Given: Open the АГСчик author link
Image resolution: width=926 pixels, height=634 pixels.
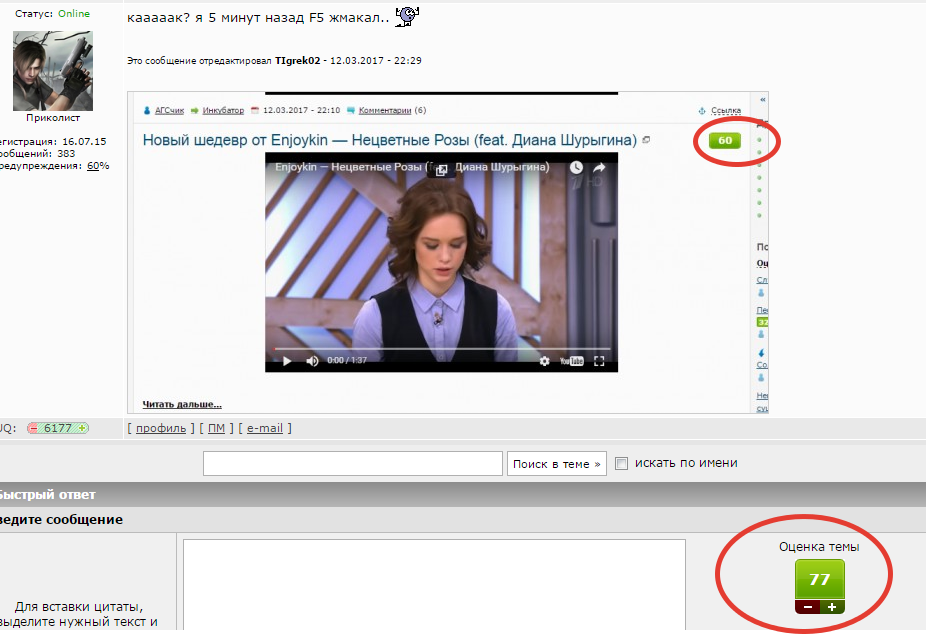Looking at the screenshot, I should [169, 110].
